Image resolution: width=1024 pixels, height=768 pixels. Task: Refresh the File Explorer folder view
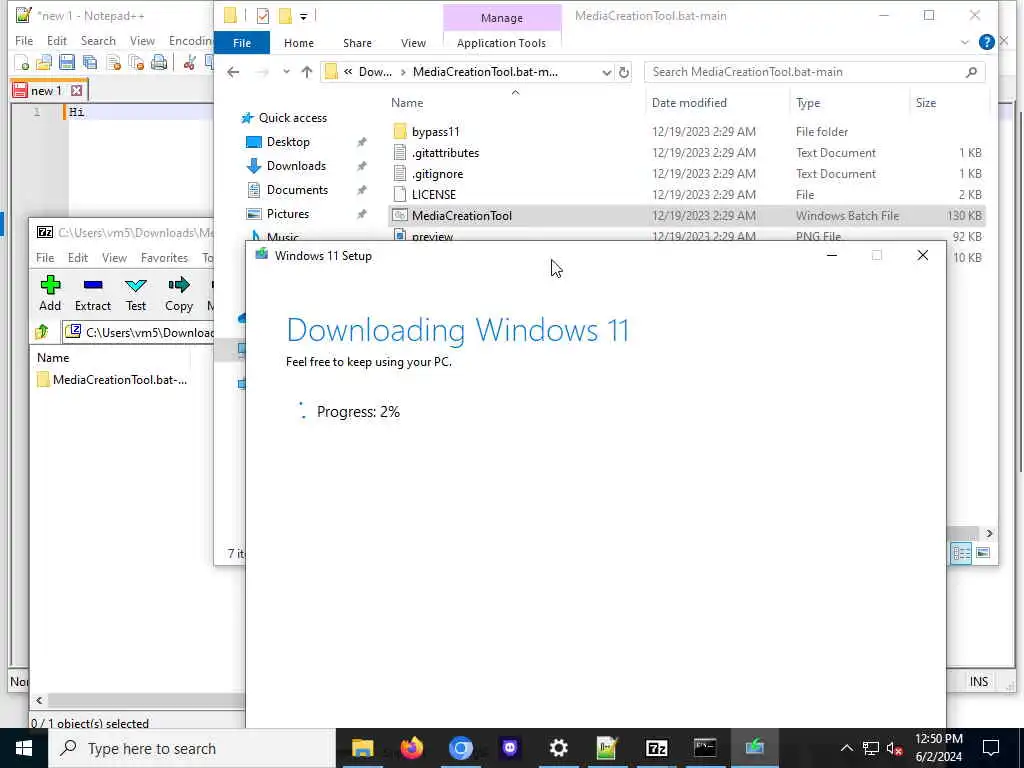click(624, 72)
